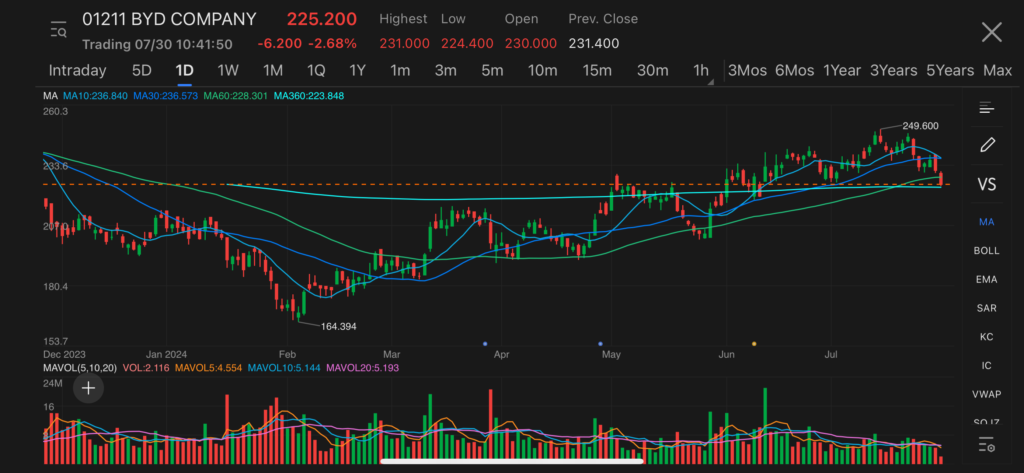The image size is (1024, 473).
Task: Tap the 249.600 high price label
Action: click(x=919, y=126)
